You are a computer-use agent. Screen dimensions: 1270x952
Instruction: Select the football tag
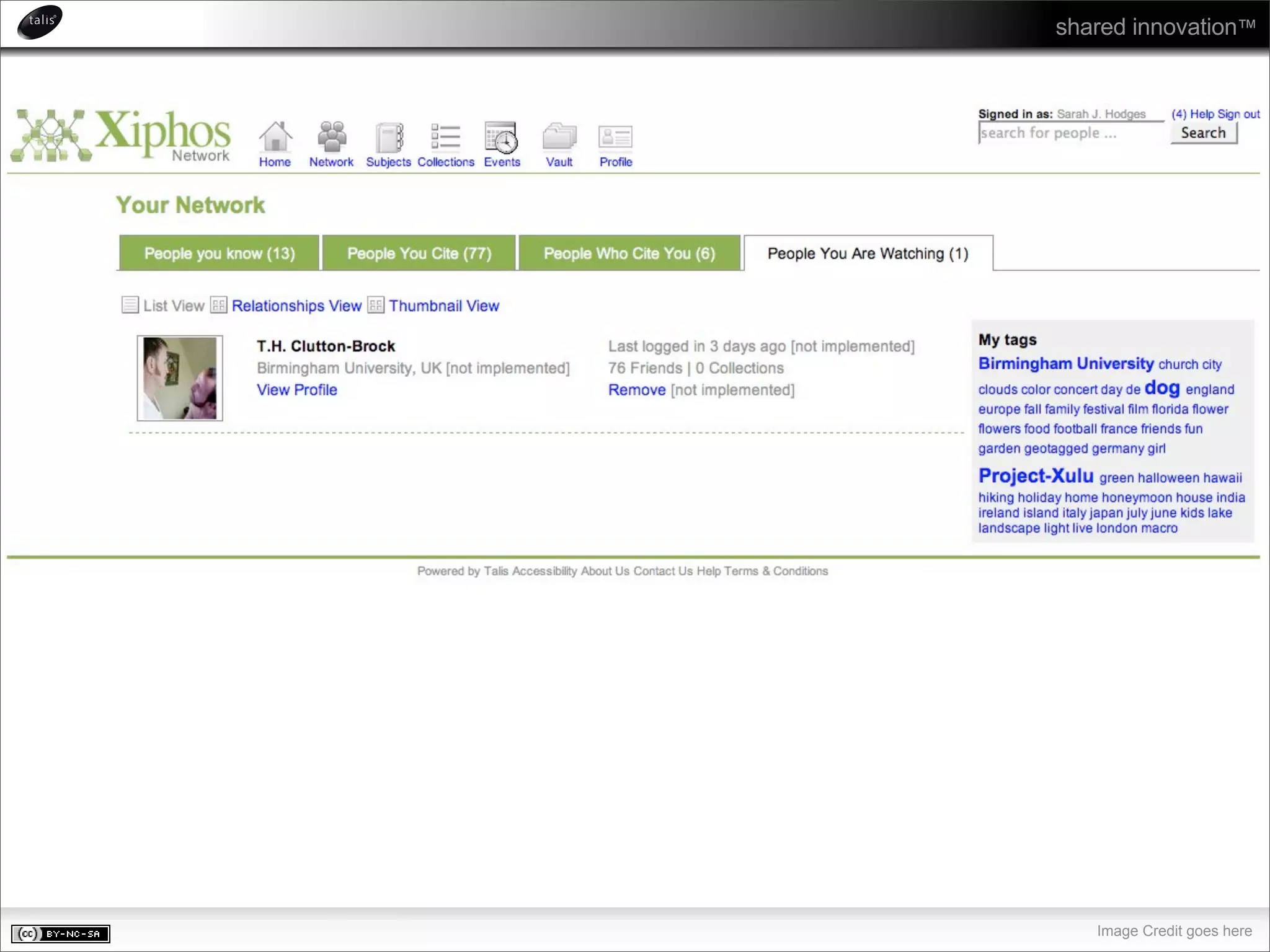click(1075, 428)
